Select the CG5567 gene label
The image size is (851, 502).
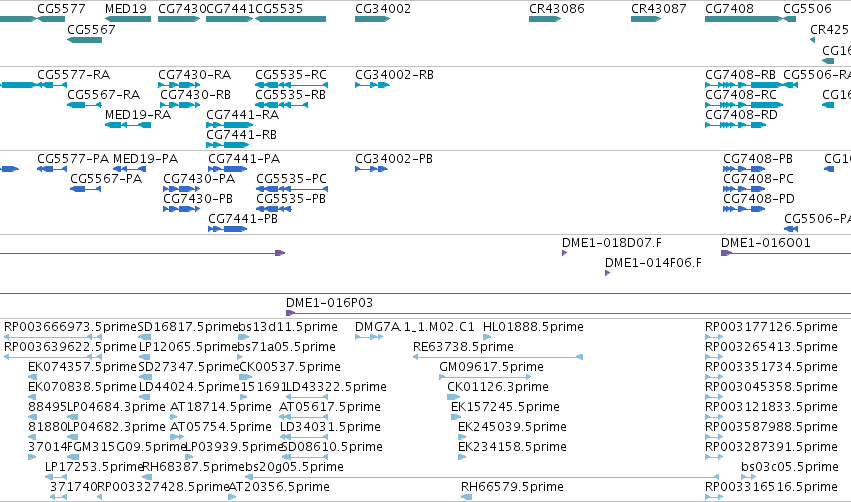pyautogui.click(x=91, y=29)
